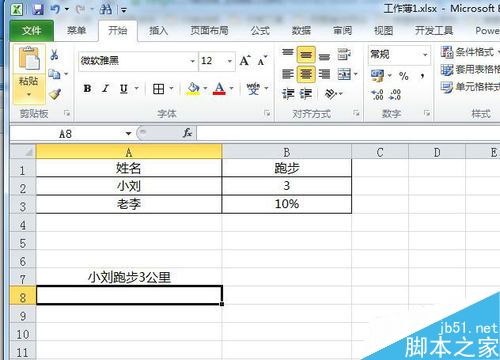Merge and center cells
This screenshot has width=500, height=360.
click(344, 74)
